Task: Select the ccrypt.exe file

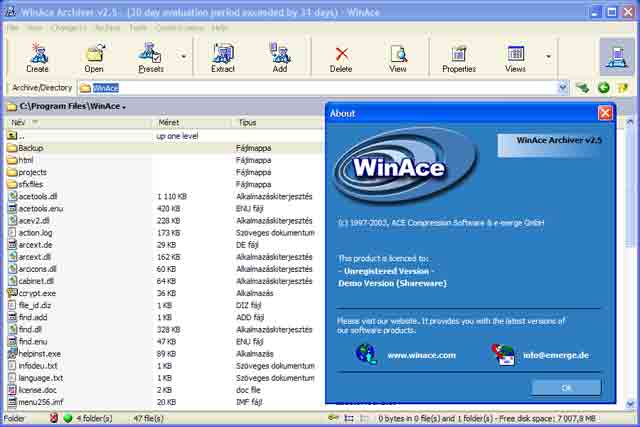Action: tap(164, 293)
